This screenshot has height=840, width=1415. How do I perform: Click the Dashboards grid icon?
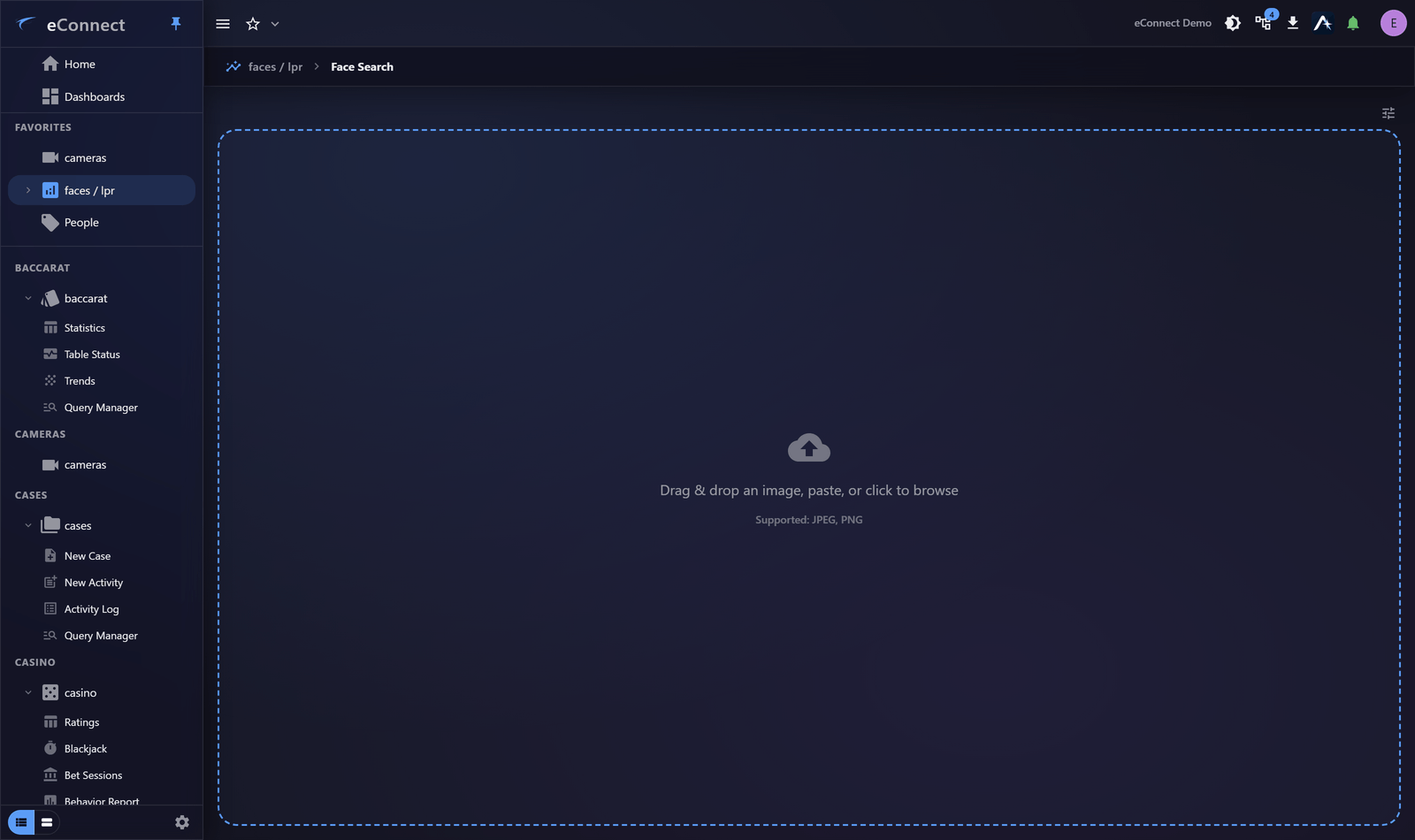click(x=50, y=96)
